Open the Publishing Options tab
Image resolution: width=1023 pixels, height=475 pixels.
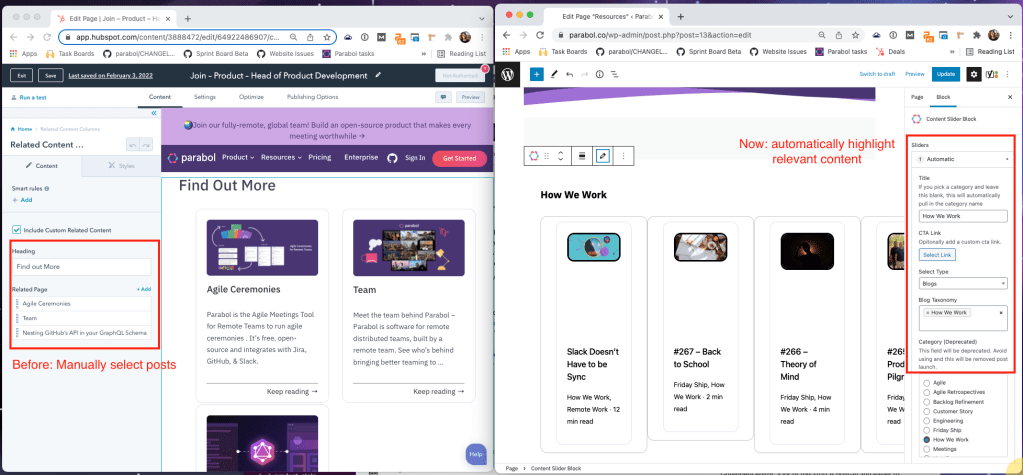pyautogui.click(x=313, y=97)
